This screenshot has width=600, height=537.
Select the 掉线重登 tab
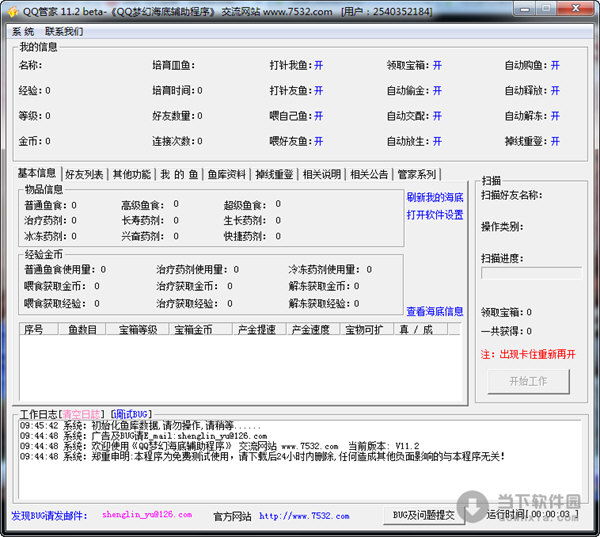point(274,175)
